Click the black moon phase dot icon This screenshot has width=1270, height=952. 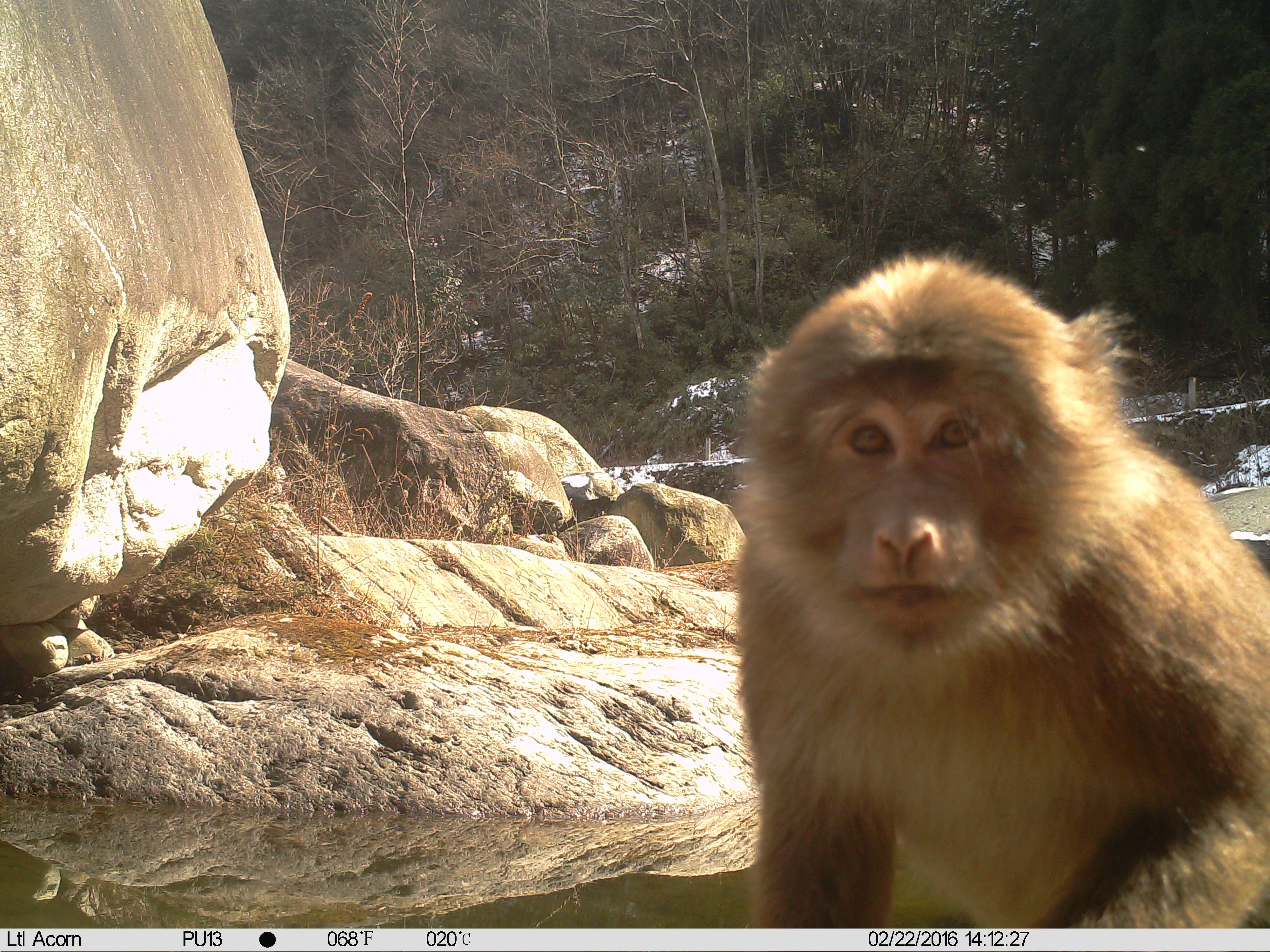click(268, 940)
